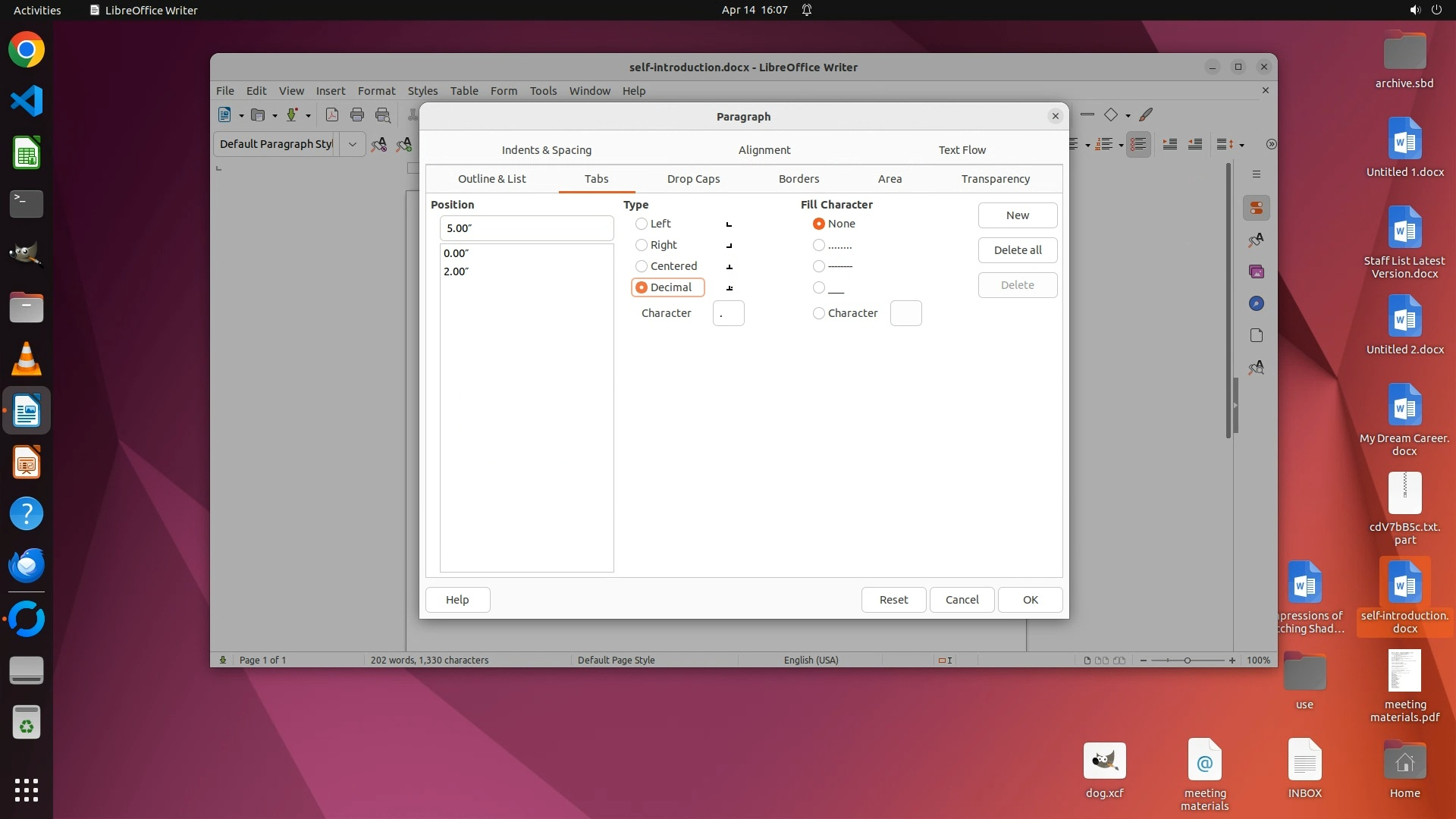Click the Print Preview toolbar icon

[x=383, y=115]
